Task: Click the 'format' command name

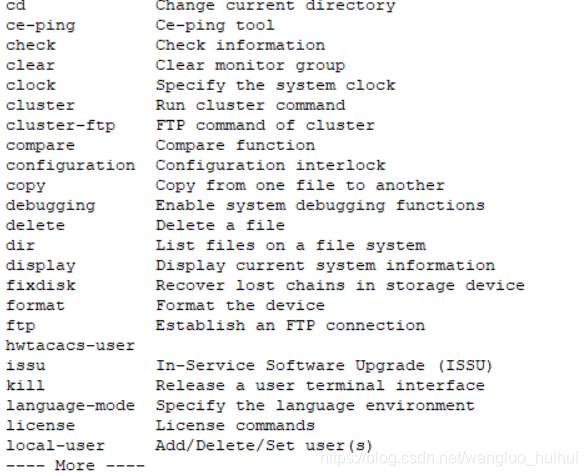Action: pyautogui.click(x=36, y=306)
